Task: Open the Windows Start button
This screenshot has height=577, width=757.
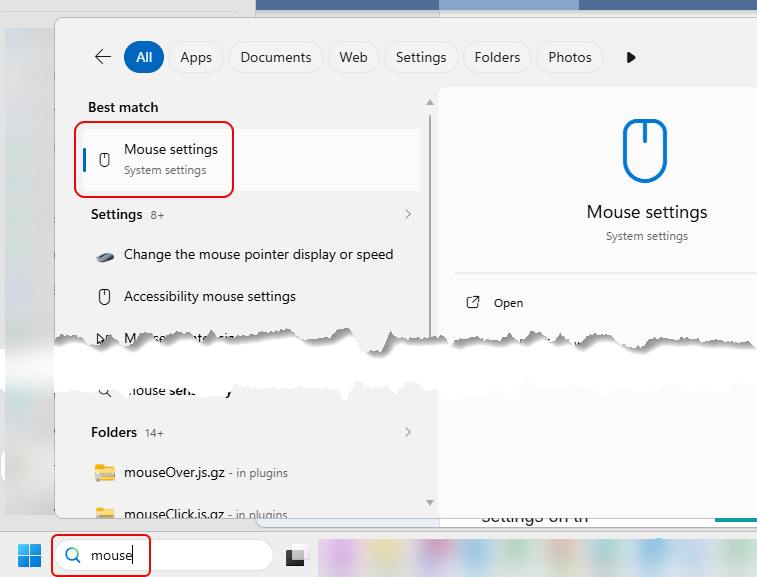Action: (x=29, y=555)
